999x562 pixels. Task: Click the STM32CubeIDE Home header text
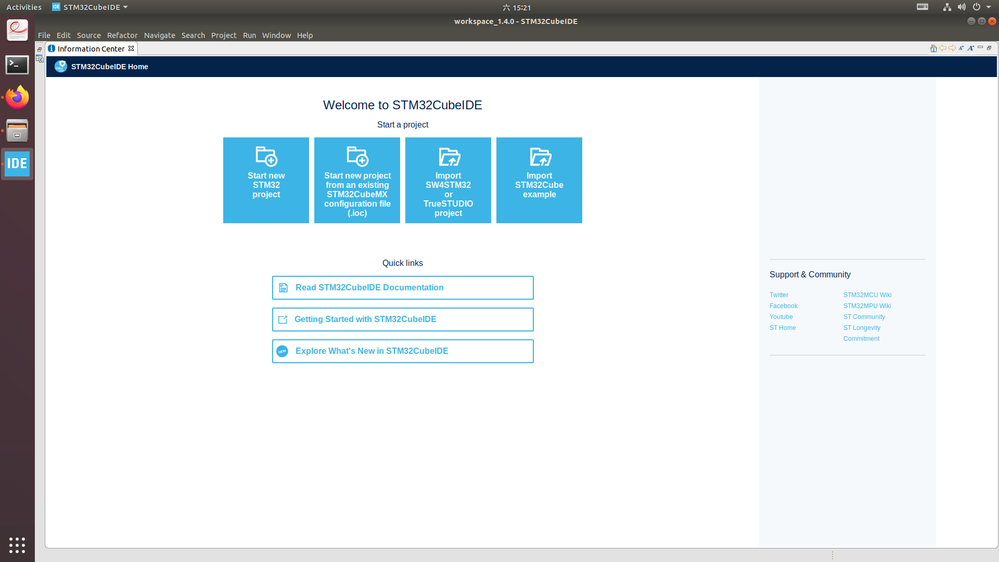pos(110,66)
